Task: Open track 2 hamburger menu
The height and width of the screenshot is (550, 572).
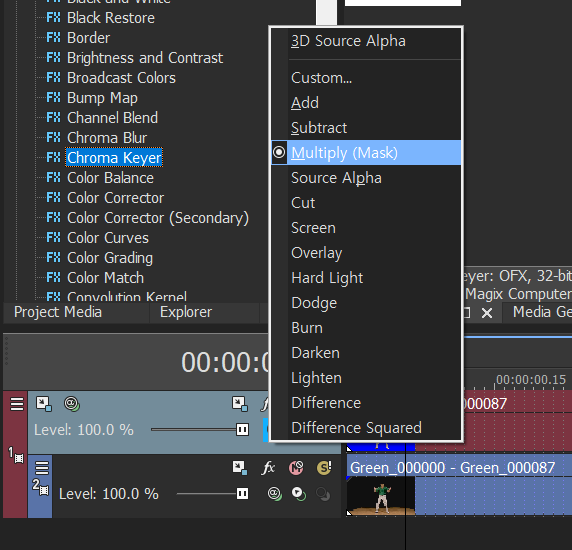Action: [x=42, y=468]
